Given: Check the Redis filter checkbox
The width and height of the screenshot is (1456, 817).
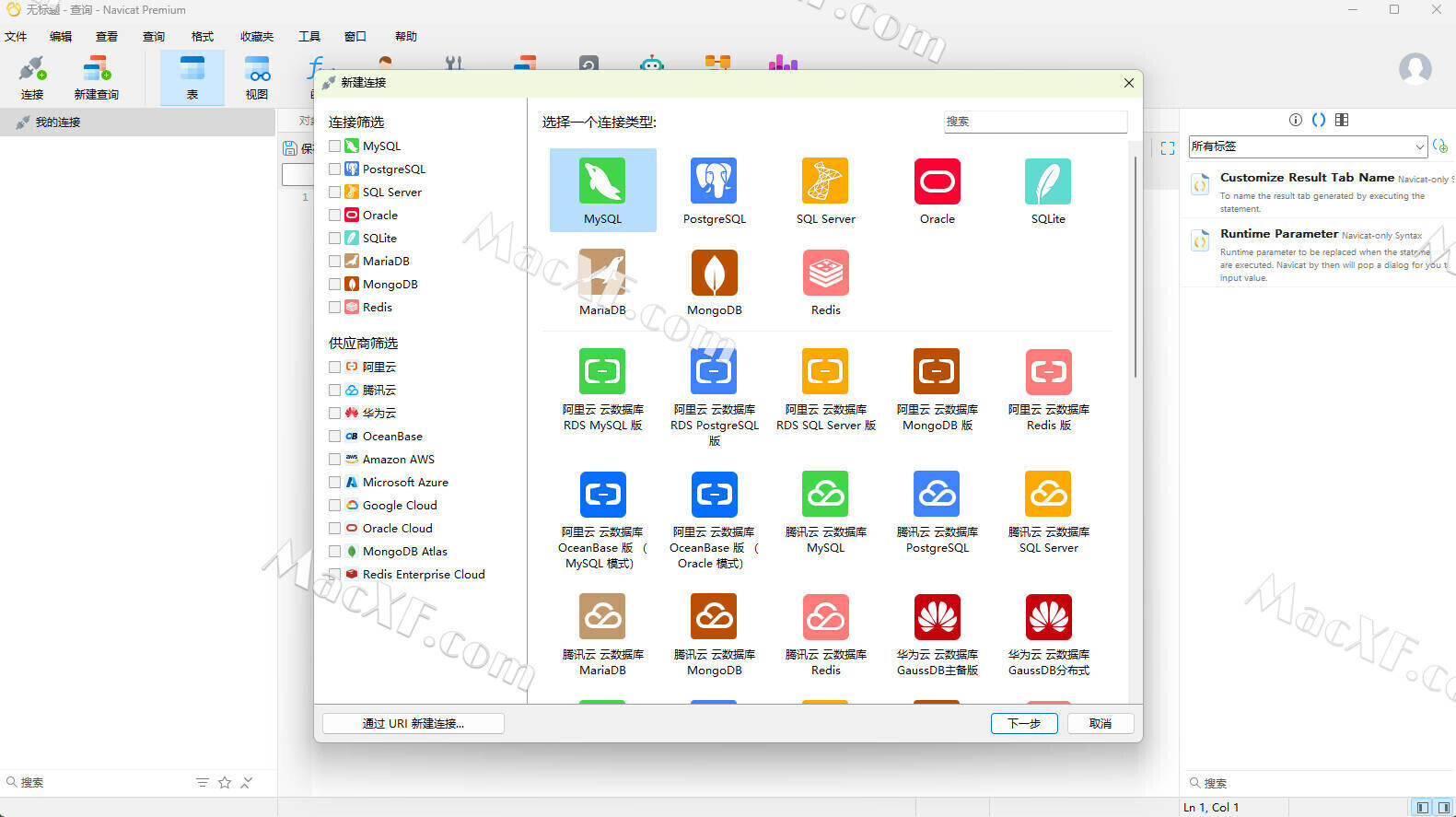Looking at the screenshot, I should (334, 307).
